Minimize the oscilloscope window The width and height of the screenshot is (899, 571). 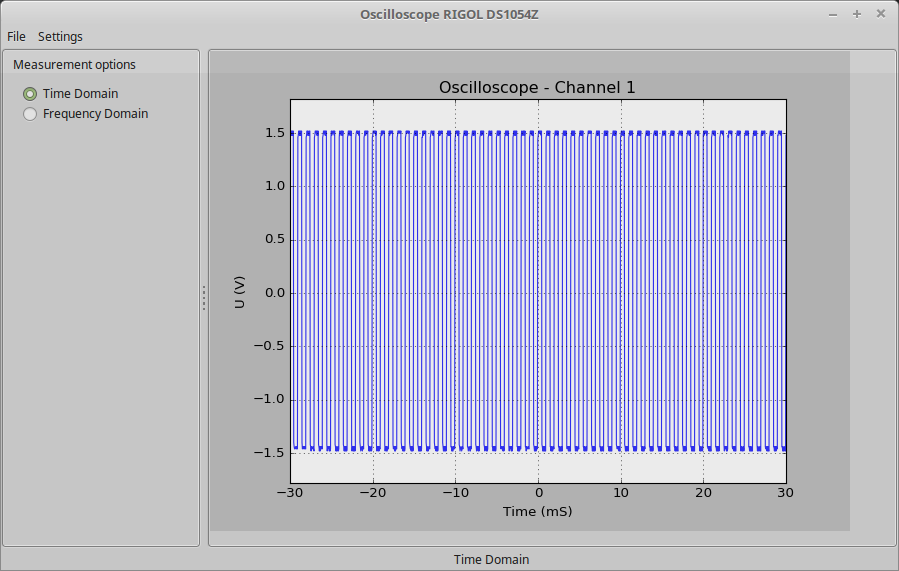pyautogui.click(x=833, y=14)
